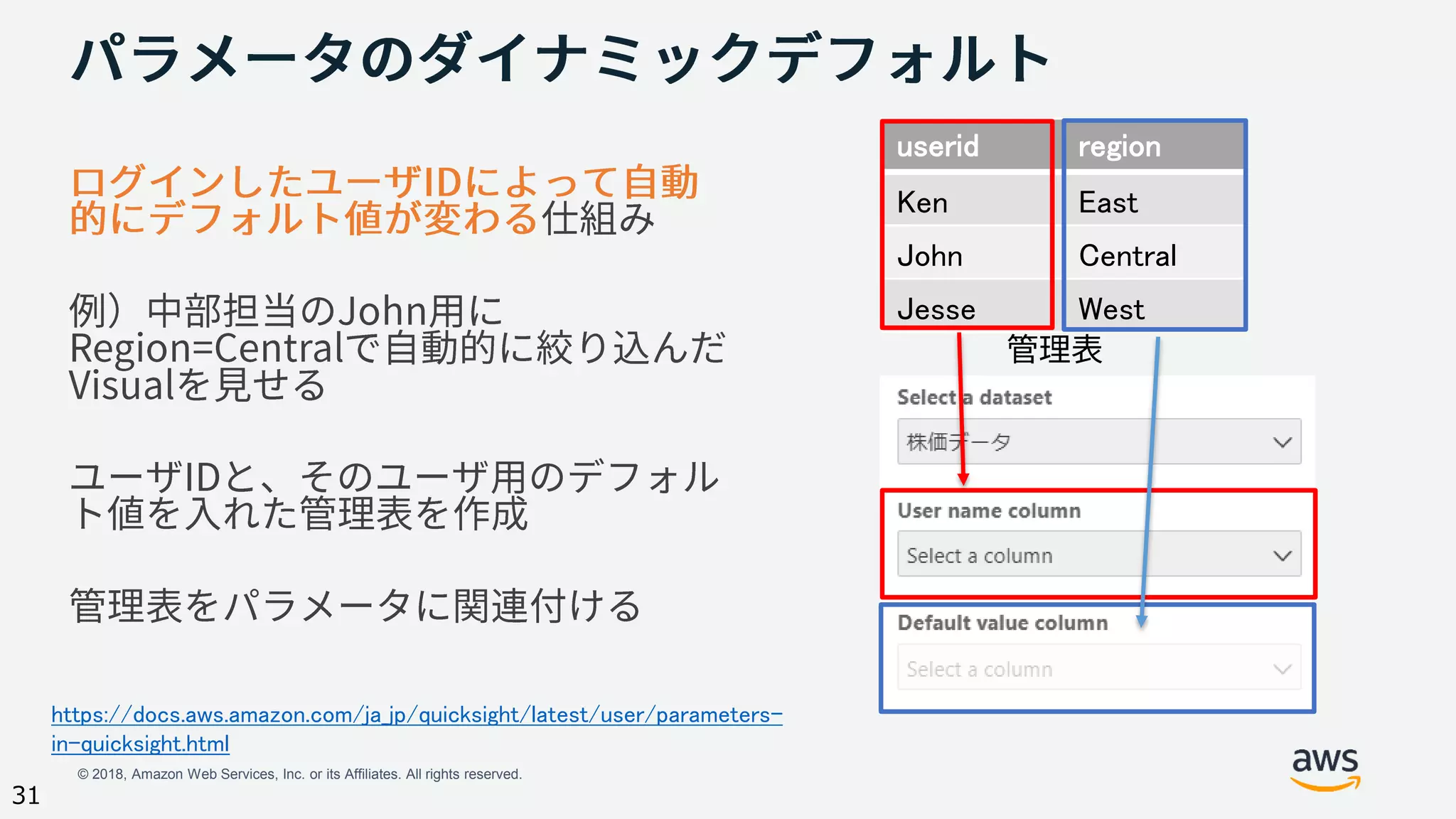
Task: Click the chevron in Default value column selector
Action: [x=1283, y=669]
